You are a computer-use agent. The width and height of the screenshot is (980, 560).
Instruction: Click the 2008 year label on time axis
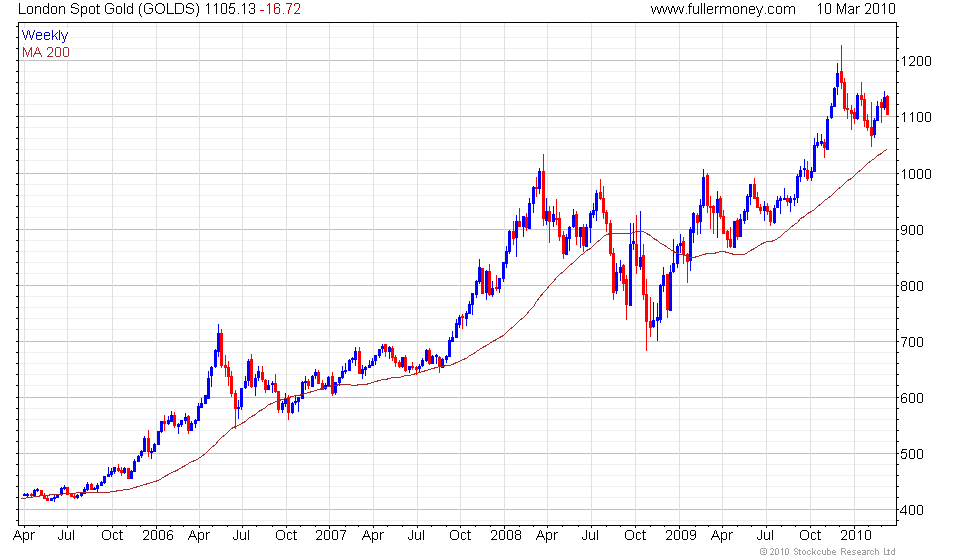point(506,536)
